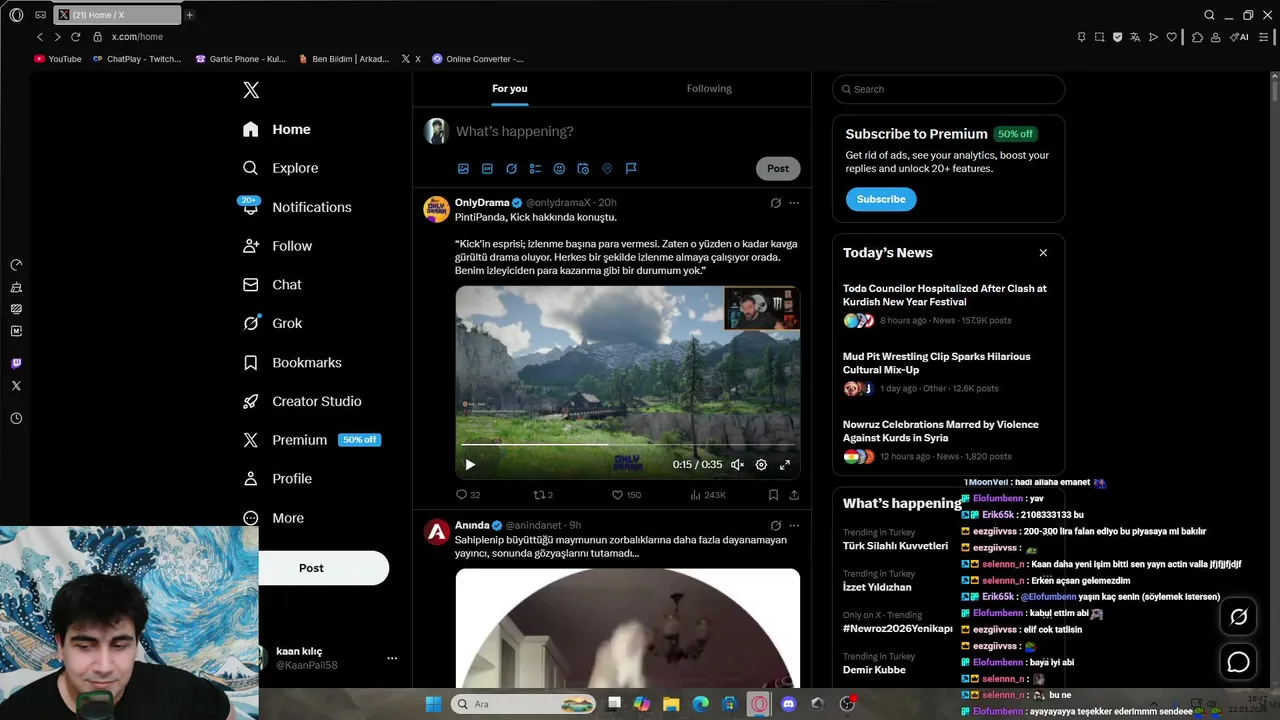Image resolution: width=1280 pixels, height=720 pixels.
Task: Tag a location in the new post
Action: pos(607,169)
